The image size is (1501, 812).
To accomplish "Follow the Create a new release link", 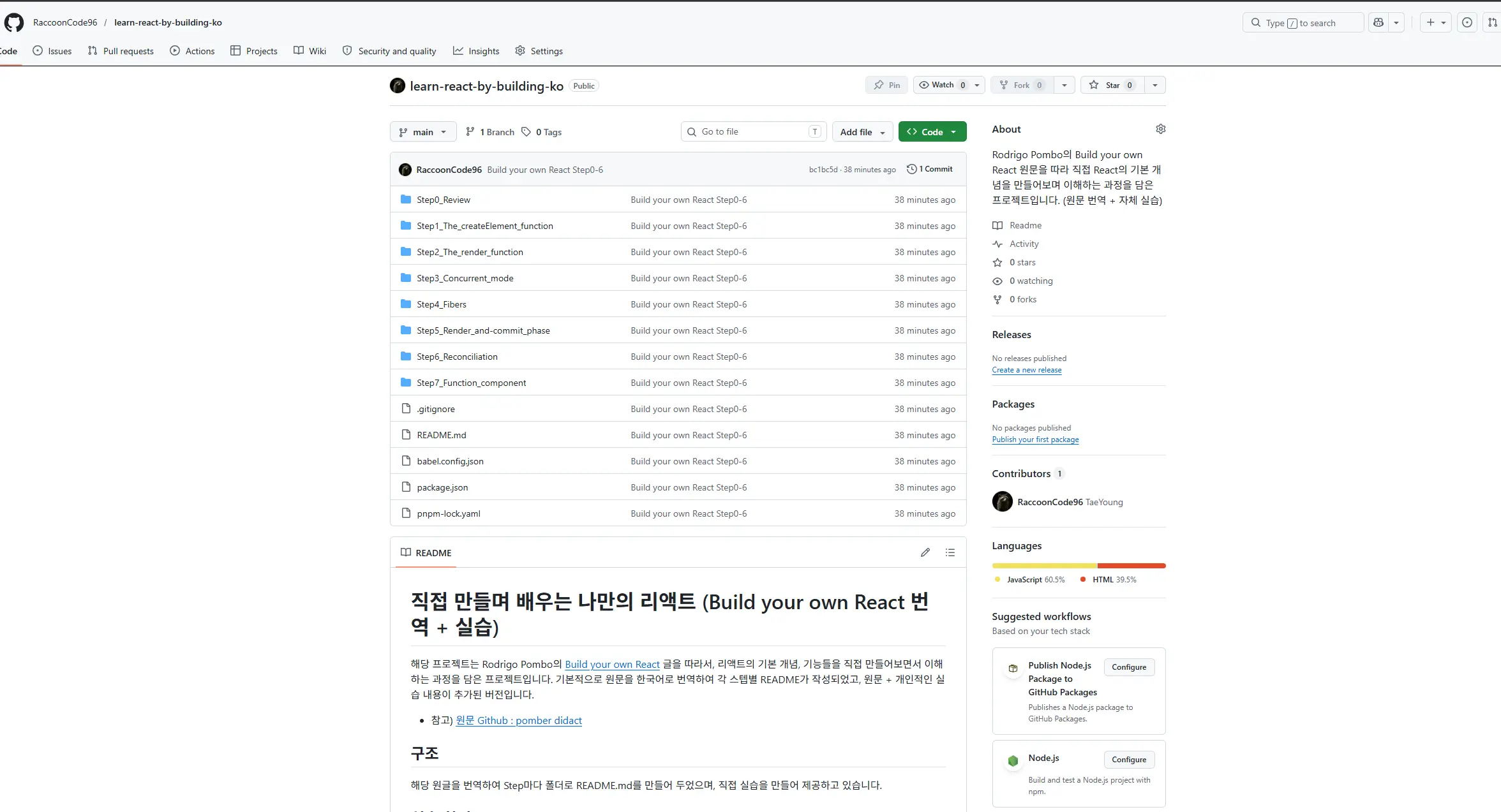I will [x=1027, y=370].
